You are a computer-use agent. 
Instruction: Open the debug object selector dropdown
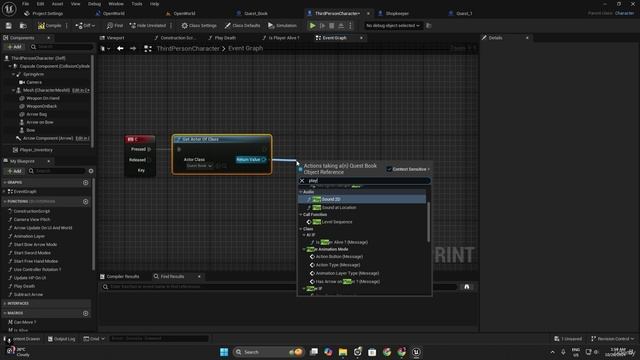point(393,26)
